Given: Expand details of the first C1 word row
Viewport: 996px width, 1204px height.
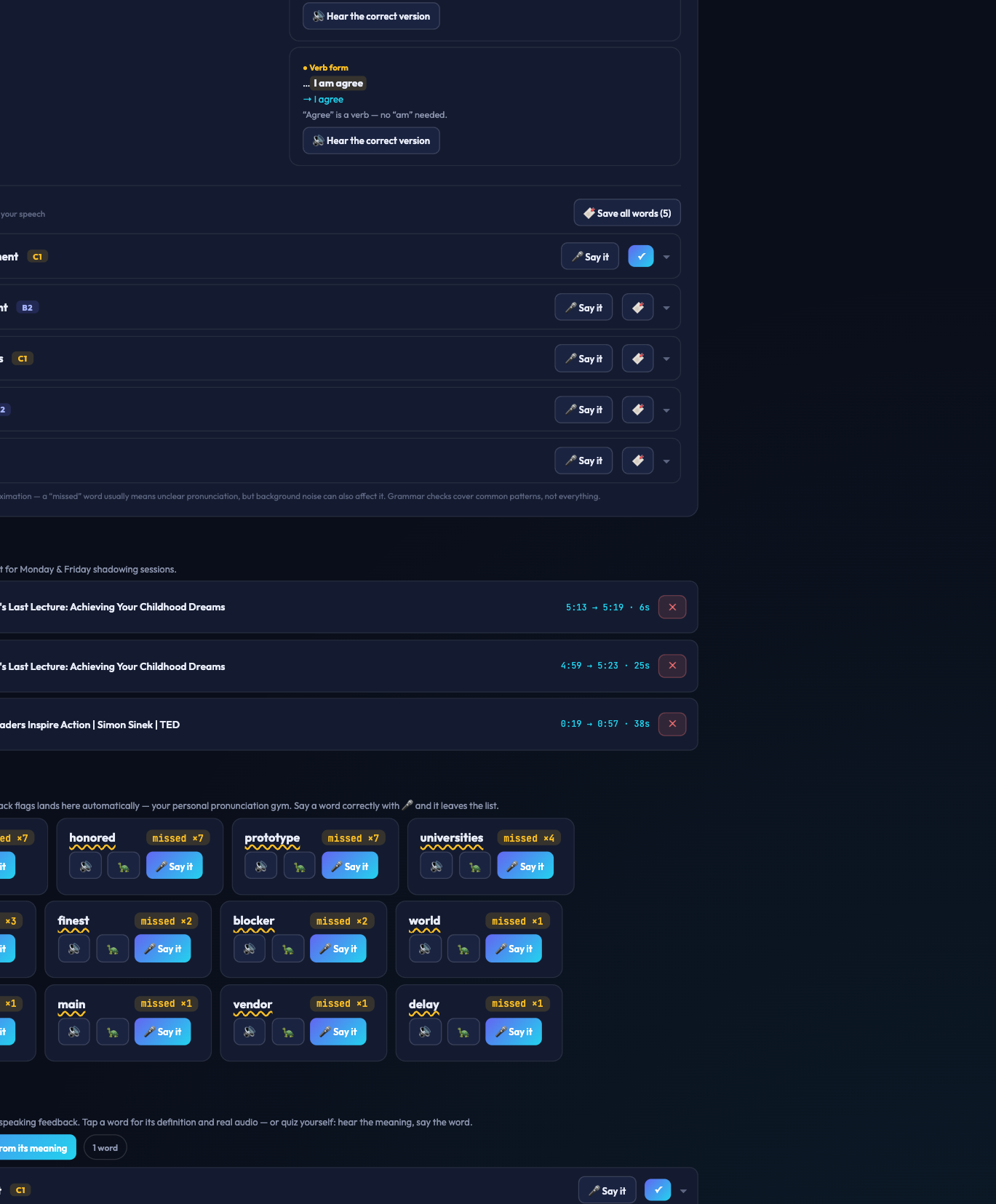Looking at the screenshot, I should click(x=666, y=257).
